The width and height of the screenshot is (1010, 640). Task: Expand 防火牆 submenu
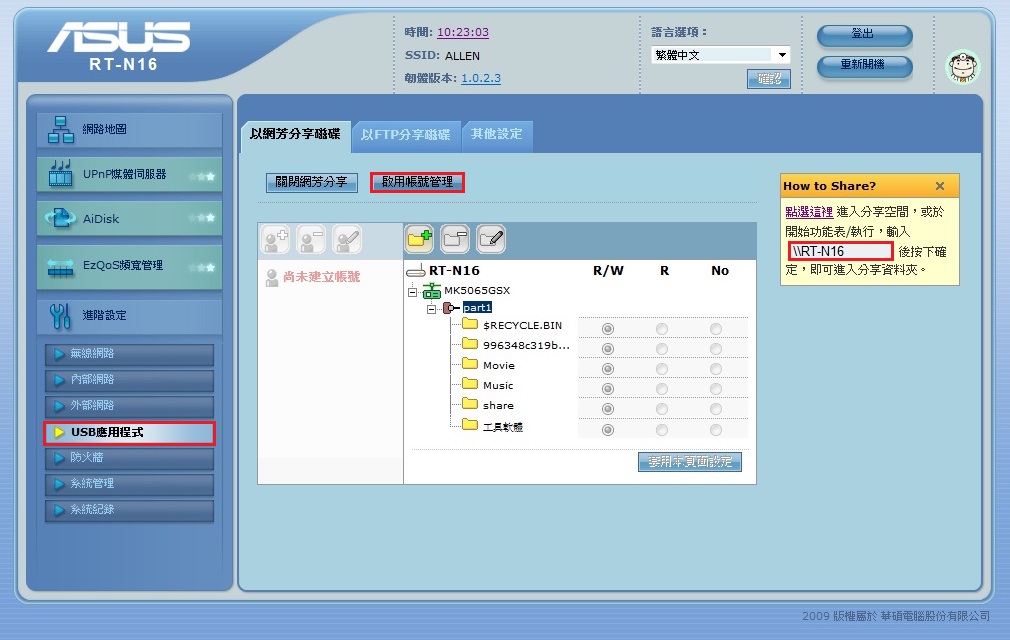point(129,458)
